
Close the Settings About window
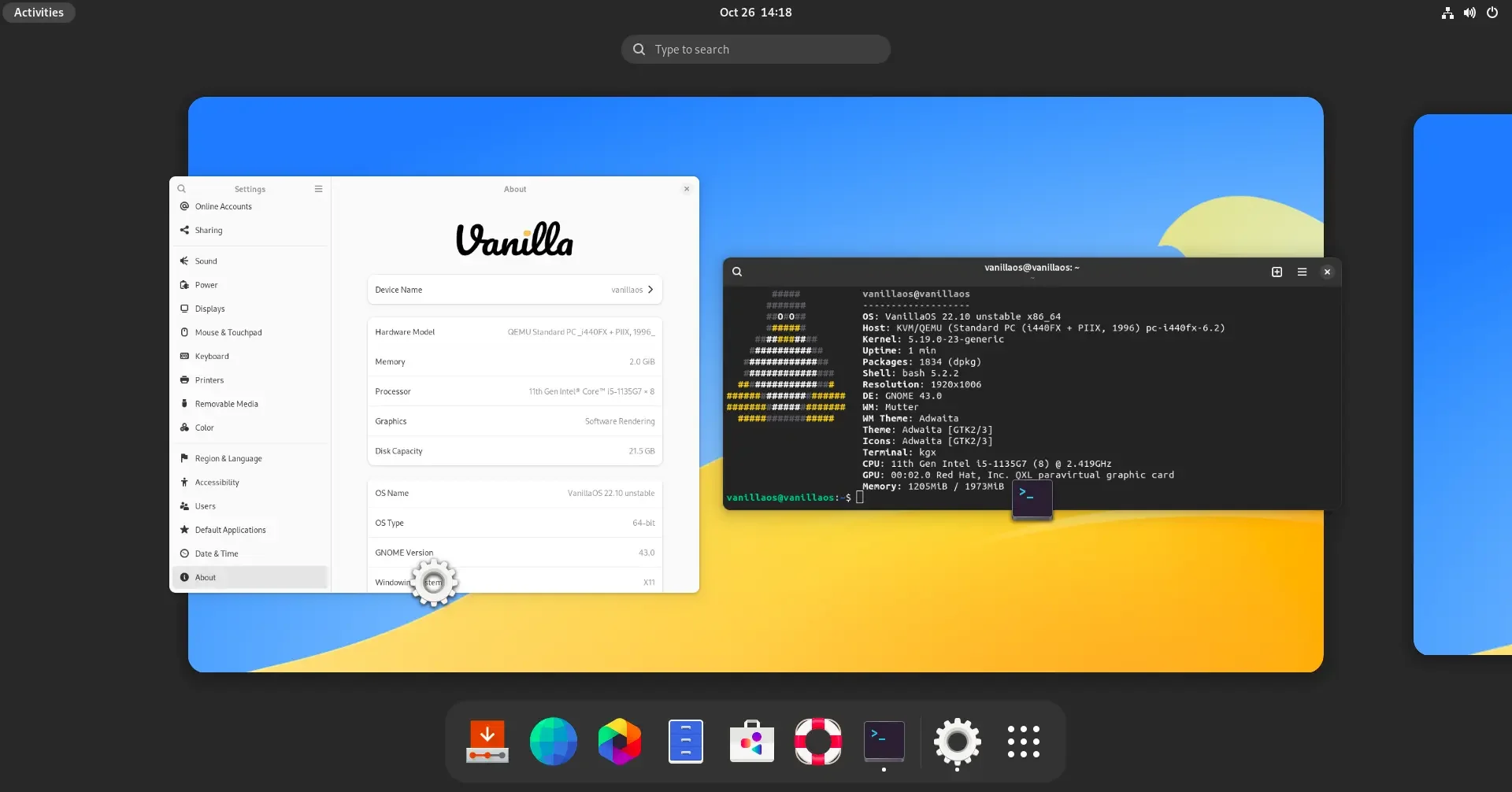(687, 189)
